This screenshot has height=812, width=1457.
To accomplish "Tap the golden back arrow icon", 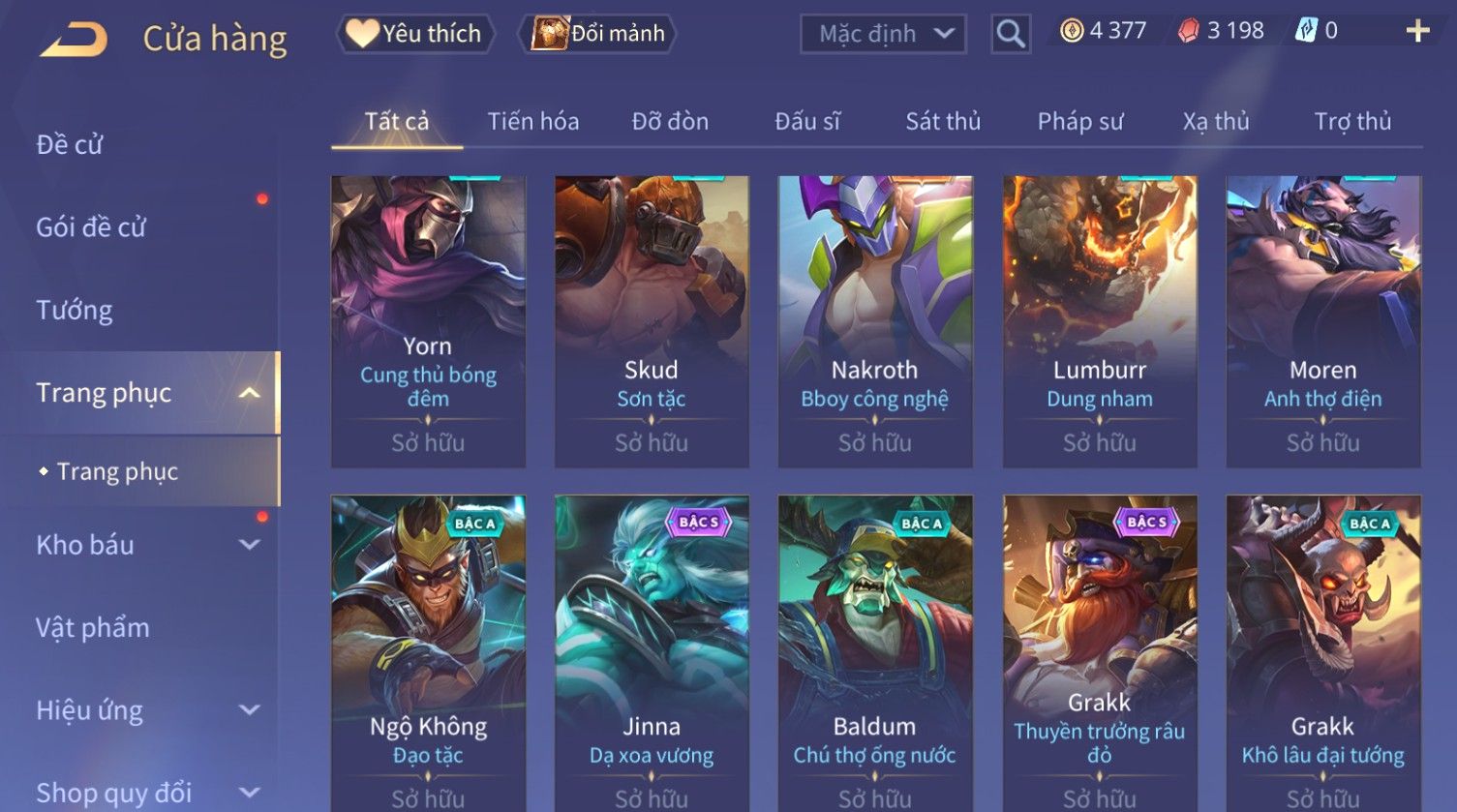I will click(x=74, y=40).
